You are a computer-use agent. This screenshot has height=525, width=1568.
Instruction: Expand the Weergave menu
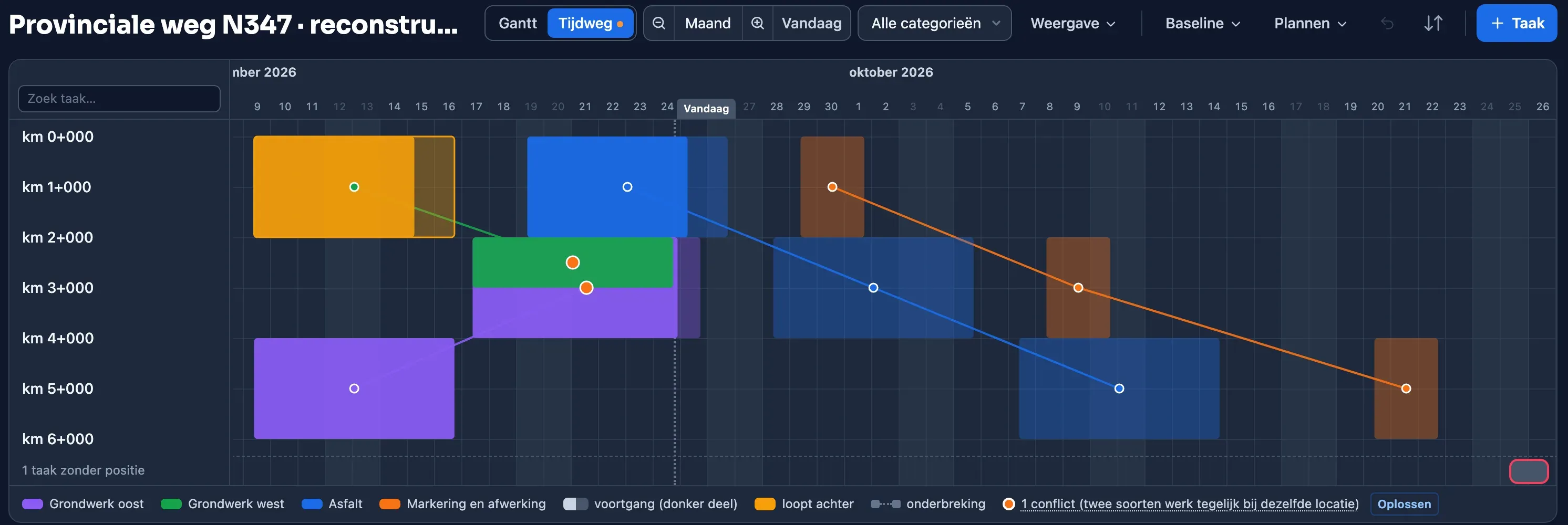pos(1072,23)
